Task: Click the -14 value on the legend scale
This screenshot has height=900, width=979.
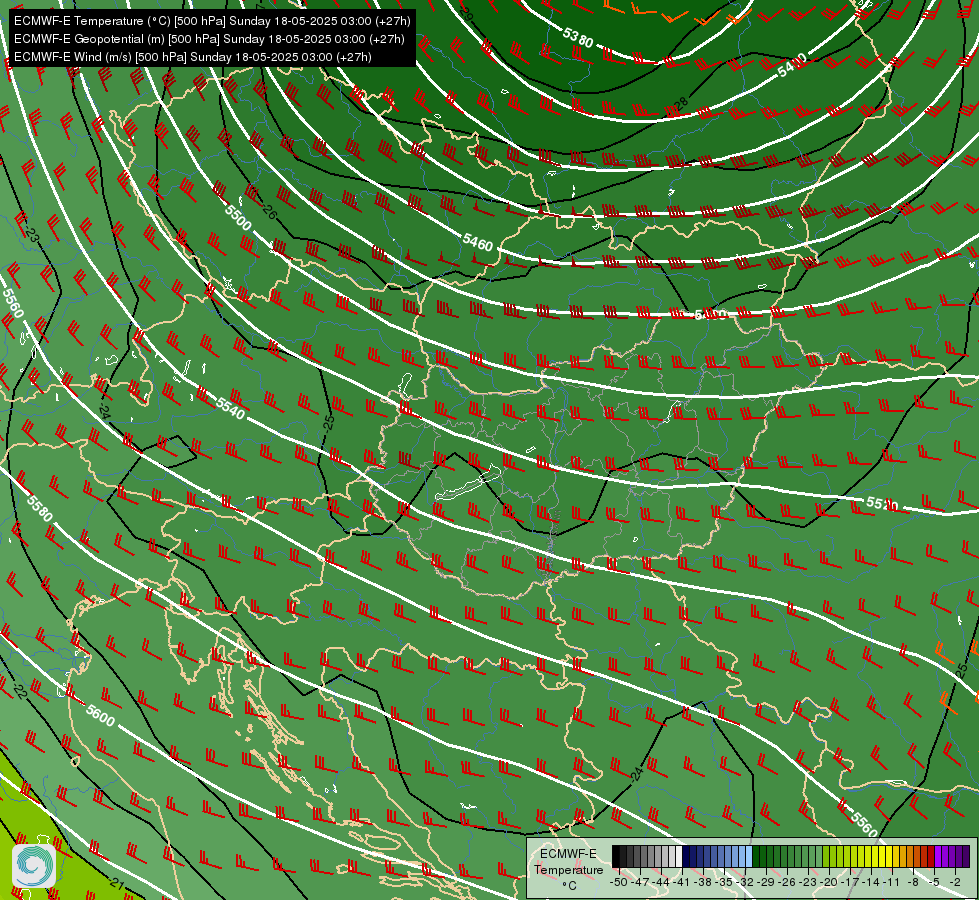Action: click(872, 882)
